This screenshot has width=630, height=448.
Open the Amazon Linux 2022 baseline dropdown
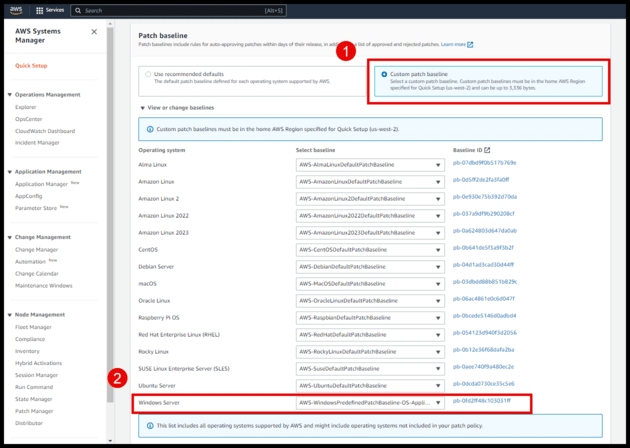point(370,216)
